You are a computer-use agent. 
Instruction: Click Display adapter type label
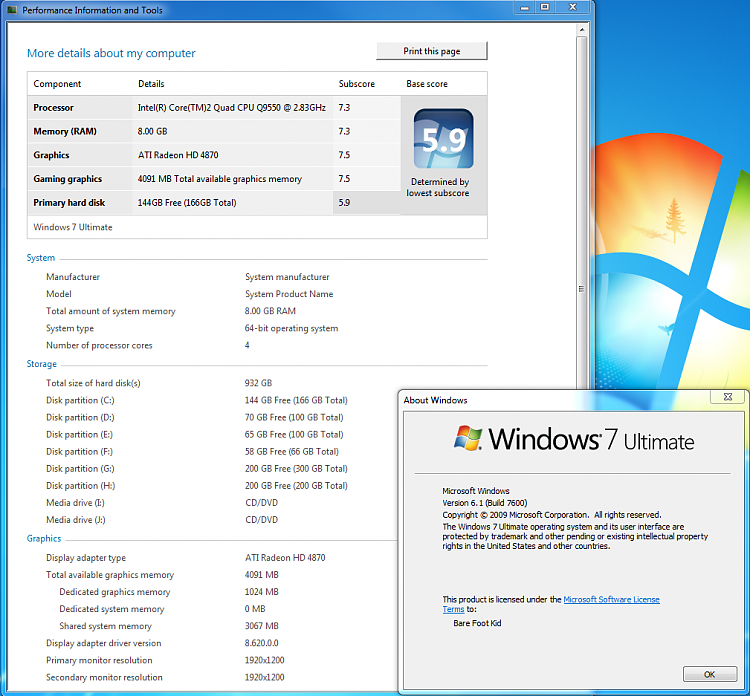tap(86, 558)
